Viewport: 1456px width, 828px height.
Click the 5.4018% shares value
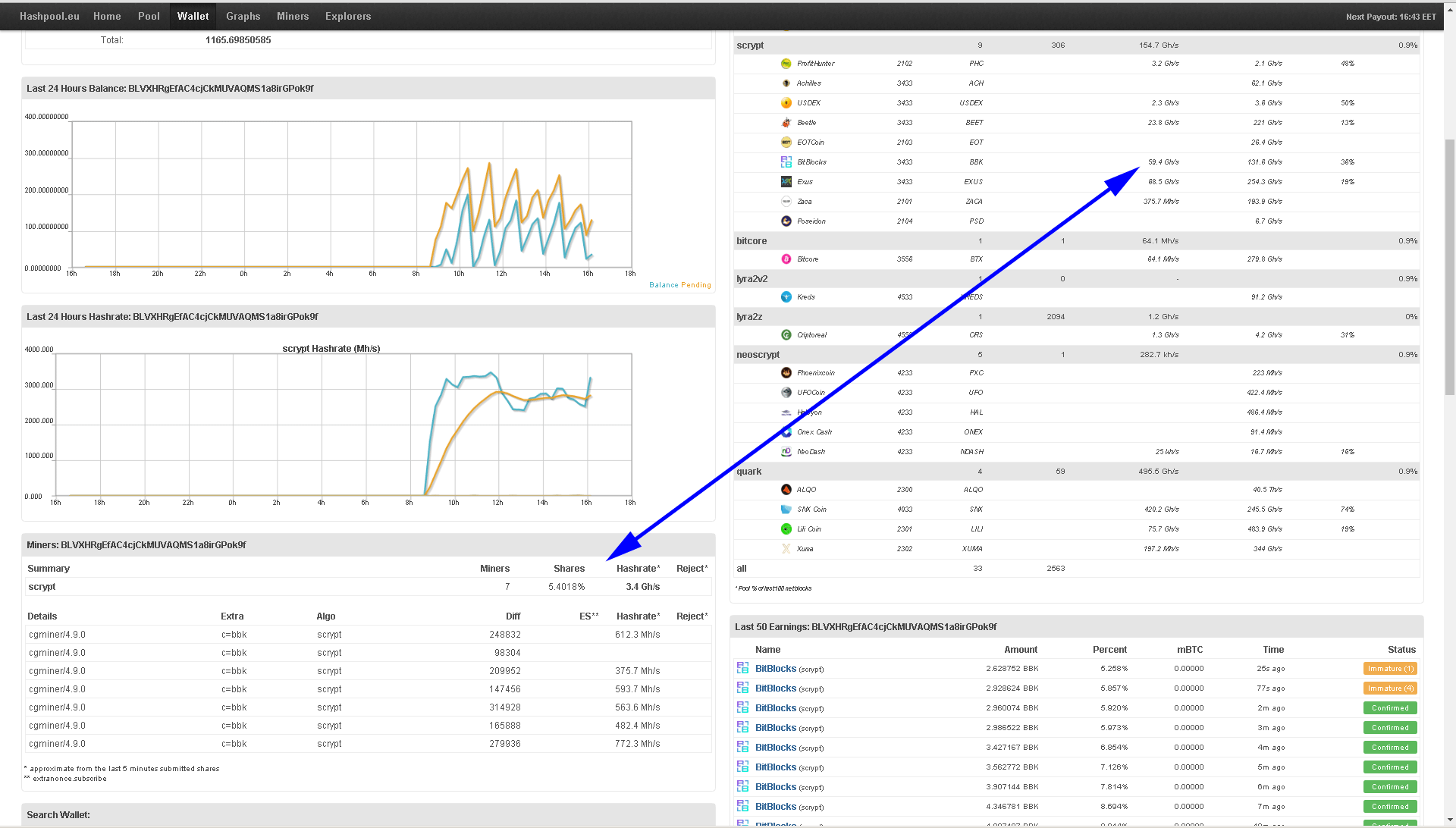coord(566,587)
